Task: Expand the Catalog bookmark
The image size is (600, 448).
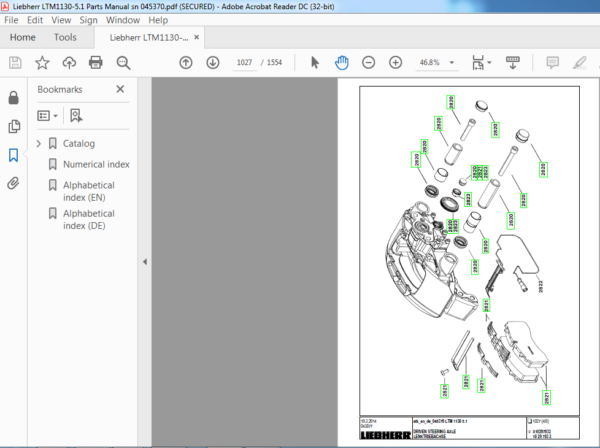Action: pos(39,143)
